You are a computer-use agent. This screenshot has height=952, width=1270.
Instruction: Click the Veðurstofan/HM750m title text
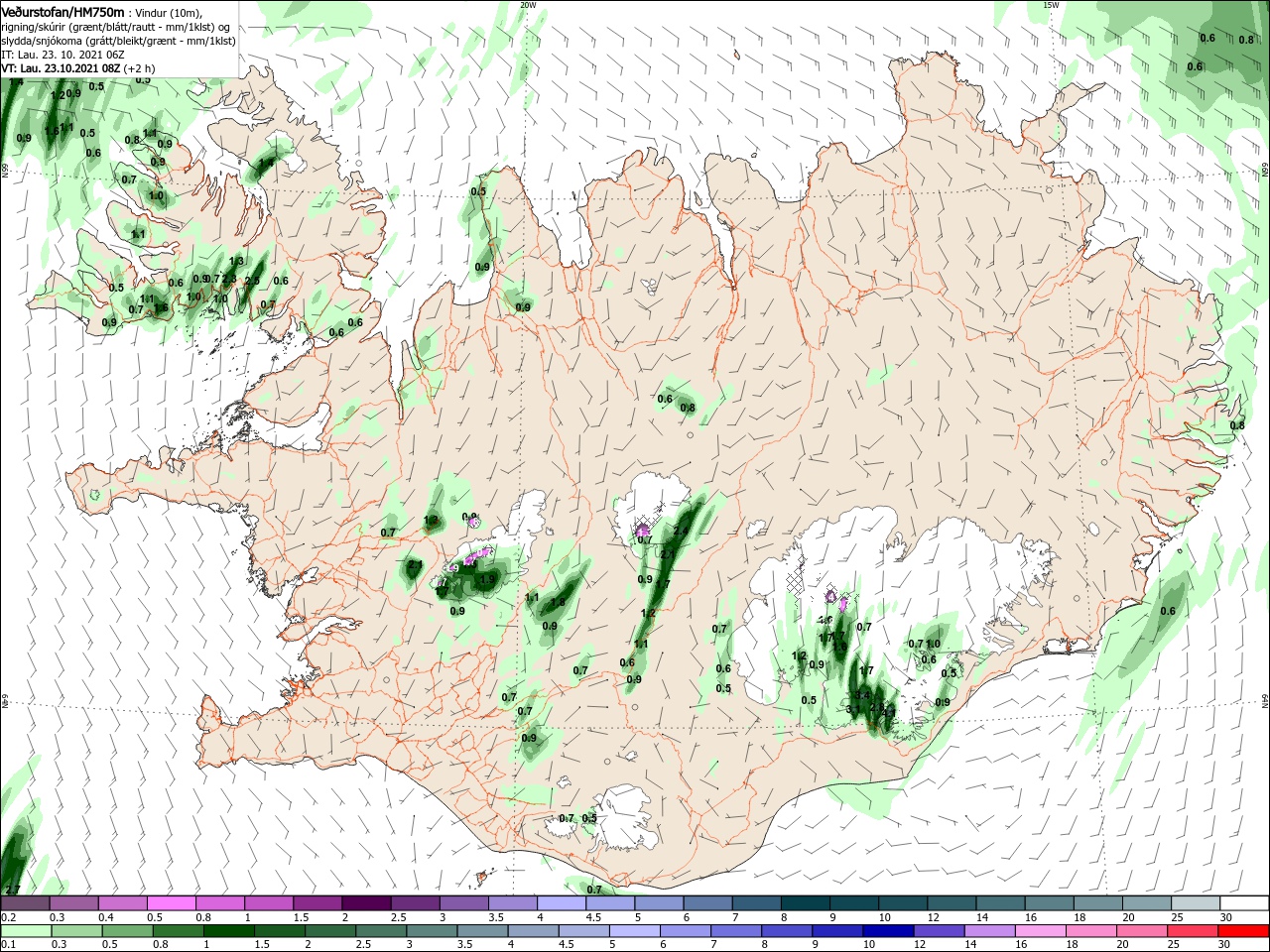point(63,12)
